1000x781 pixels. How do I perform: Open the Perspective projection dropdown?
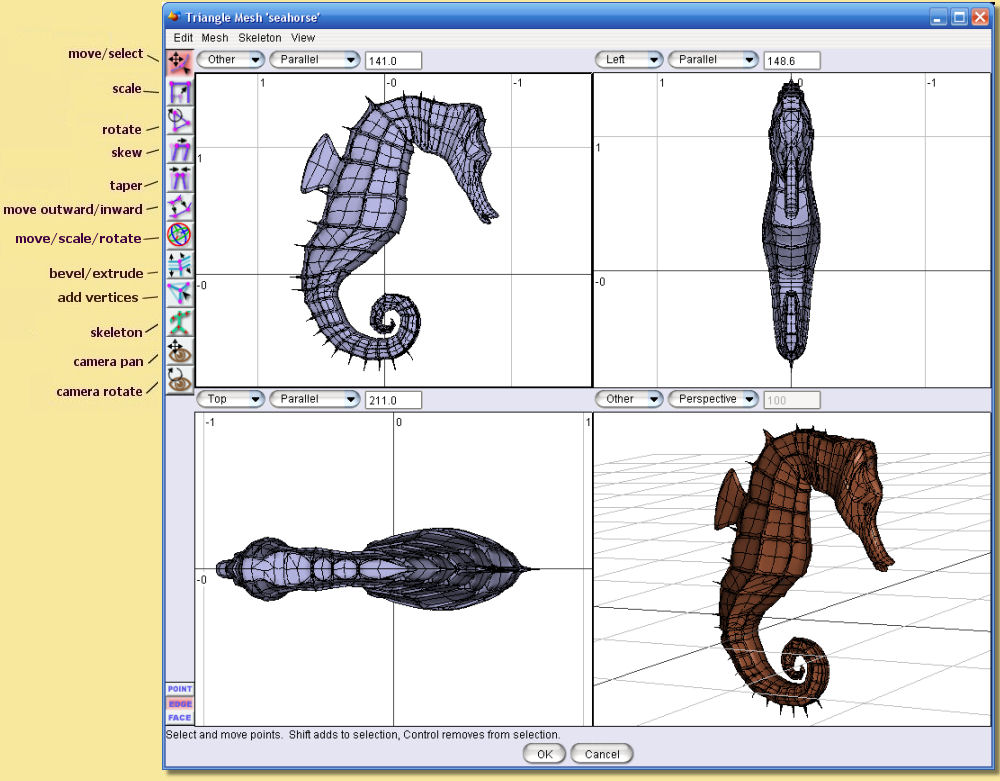tap(713, 399)
